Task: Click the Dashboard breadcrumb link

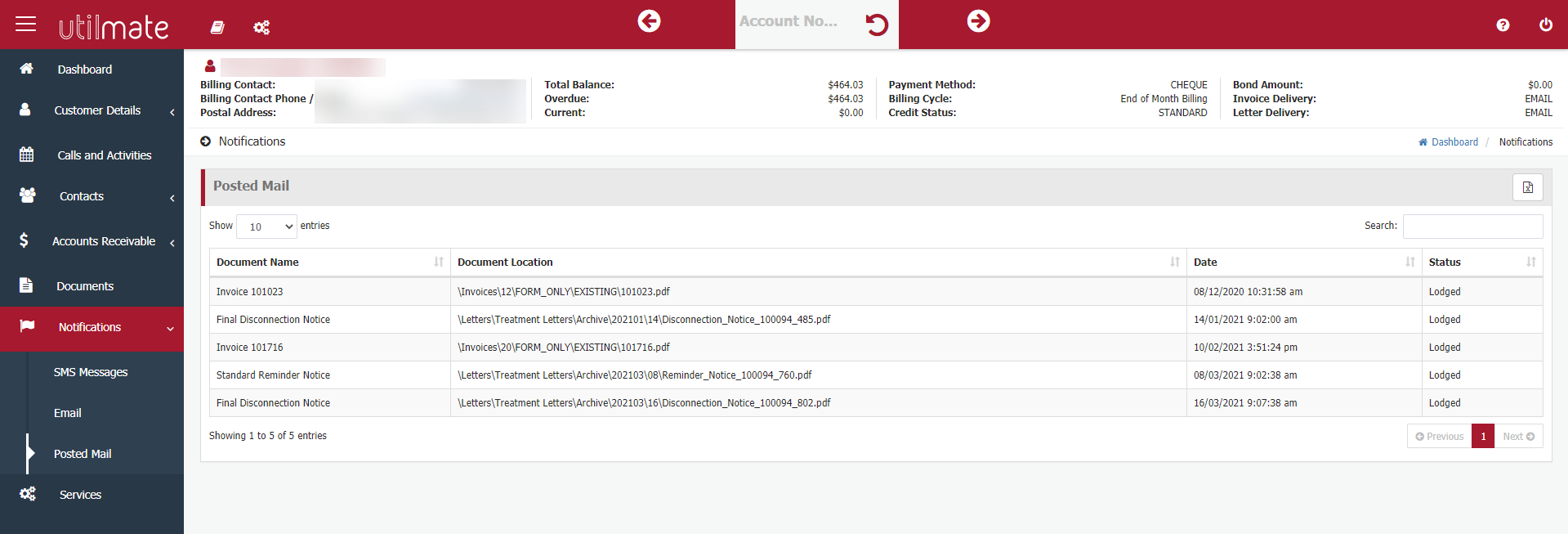Action: coord(1454,142)
